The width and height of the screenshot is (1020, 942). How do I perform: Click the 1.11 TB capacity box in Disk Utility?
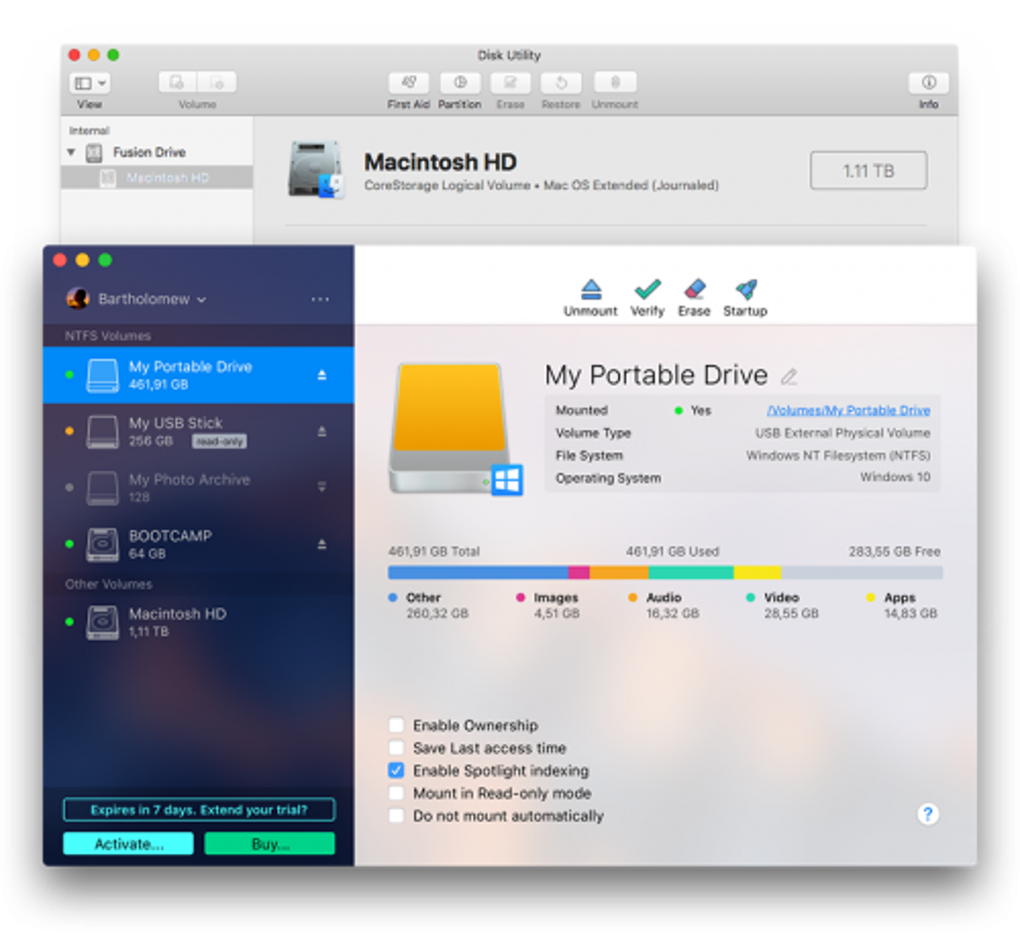pyautogui.click(x=868, y=170)
